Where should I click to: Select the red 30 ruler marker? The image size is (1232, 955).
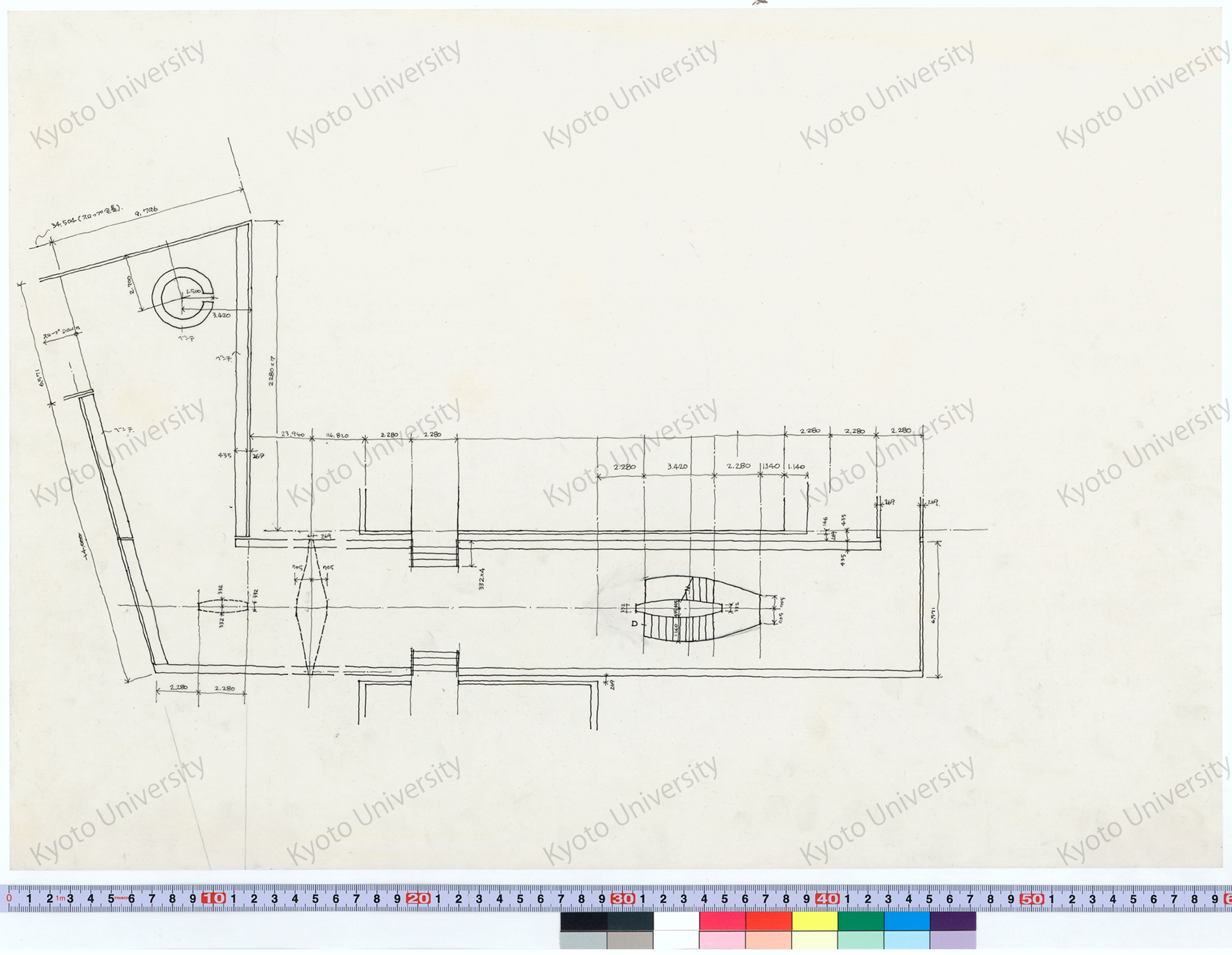[x=623, y=898]
